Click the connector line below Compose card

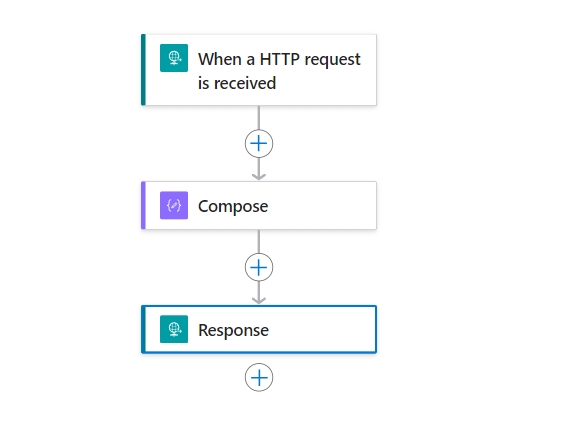pos(259,241)
